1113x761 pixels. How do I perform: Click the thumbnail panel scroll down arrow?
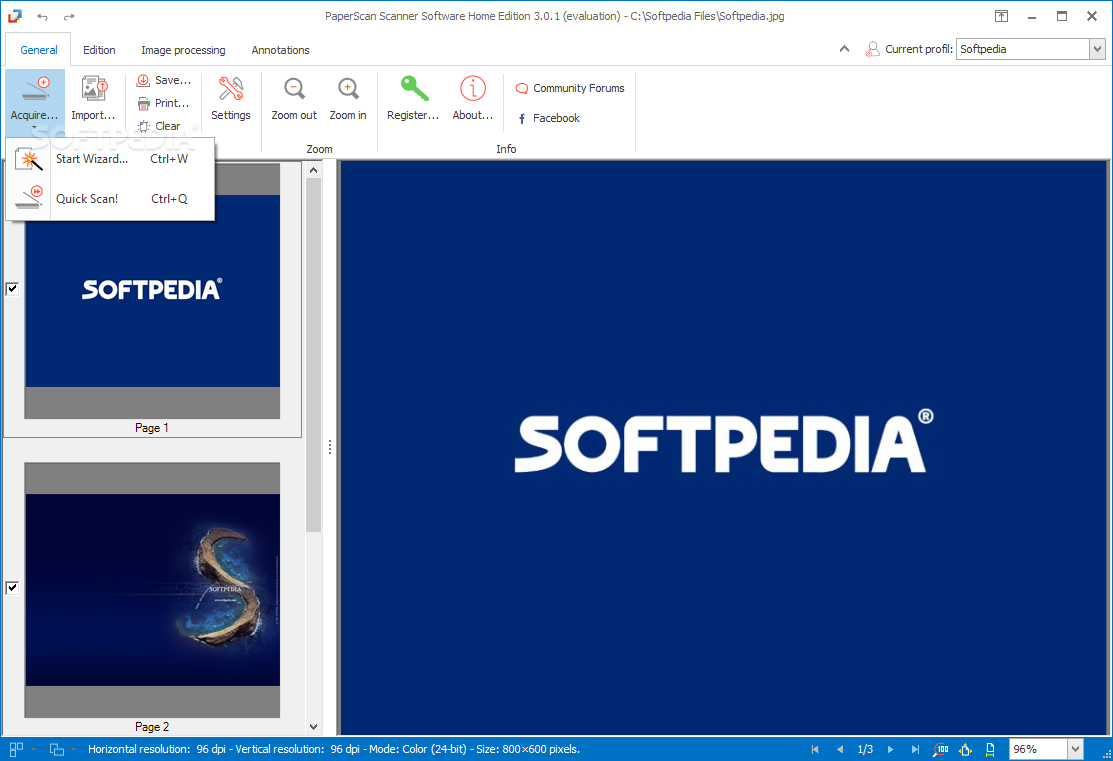314,727
